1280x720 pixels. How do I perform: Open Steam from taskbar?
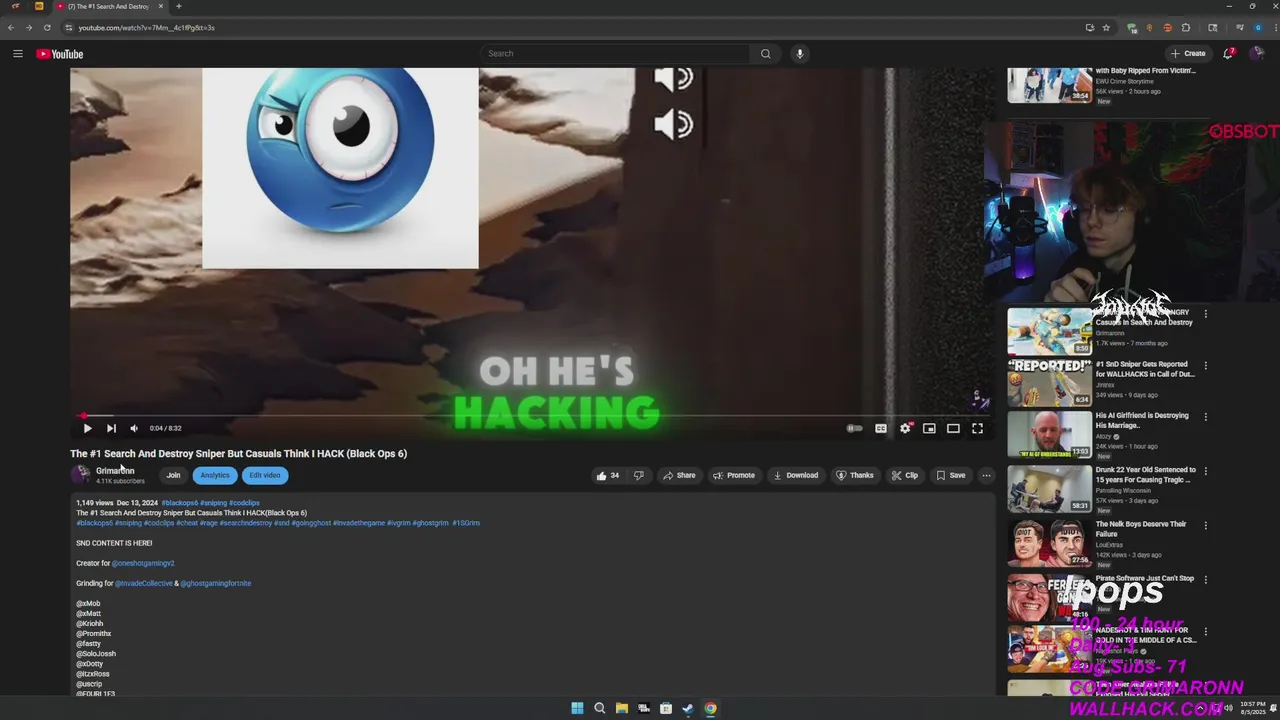(x=688, y=708)
